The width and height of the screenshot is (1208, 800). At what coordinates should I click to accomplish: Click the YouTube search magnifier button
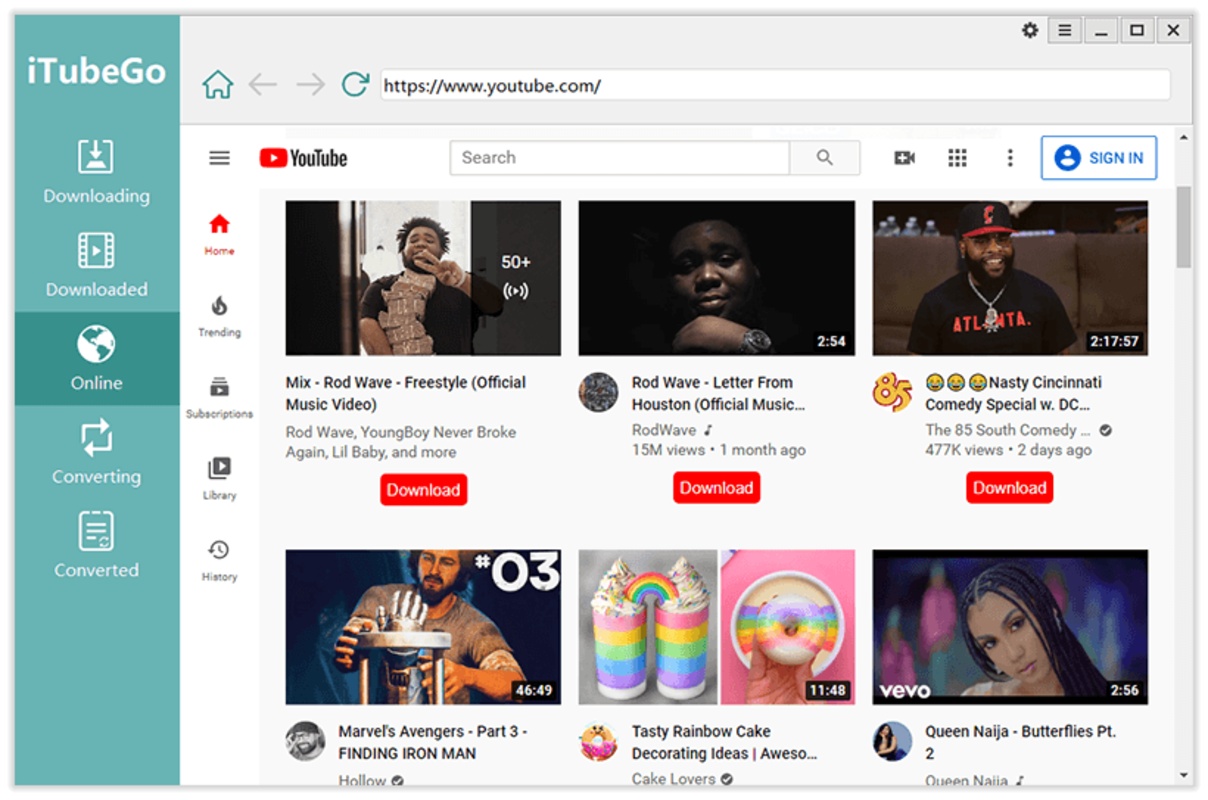pyautogui.click(x=825, y=158)
